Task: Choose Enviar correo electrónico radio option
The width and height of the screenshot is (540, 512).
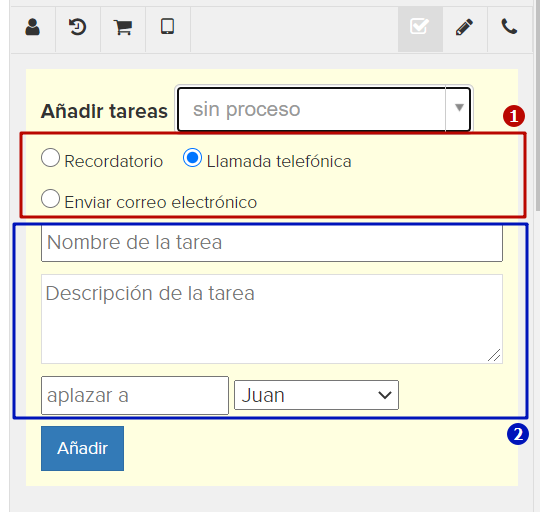Action: coord(51,199)
